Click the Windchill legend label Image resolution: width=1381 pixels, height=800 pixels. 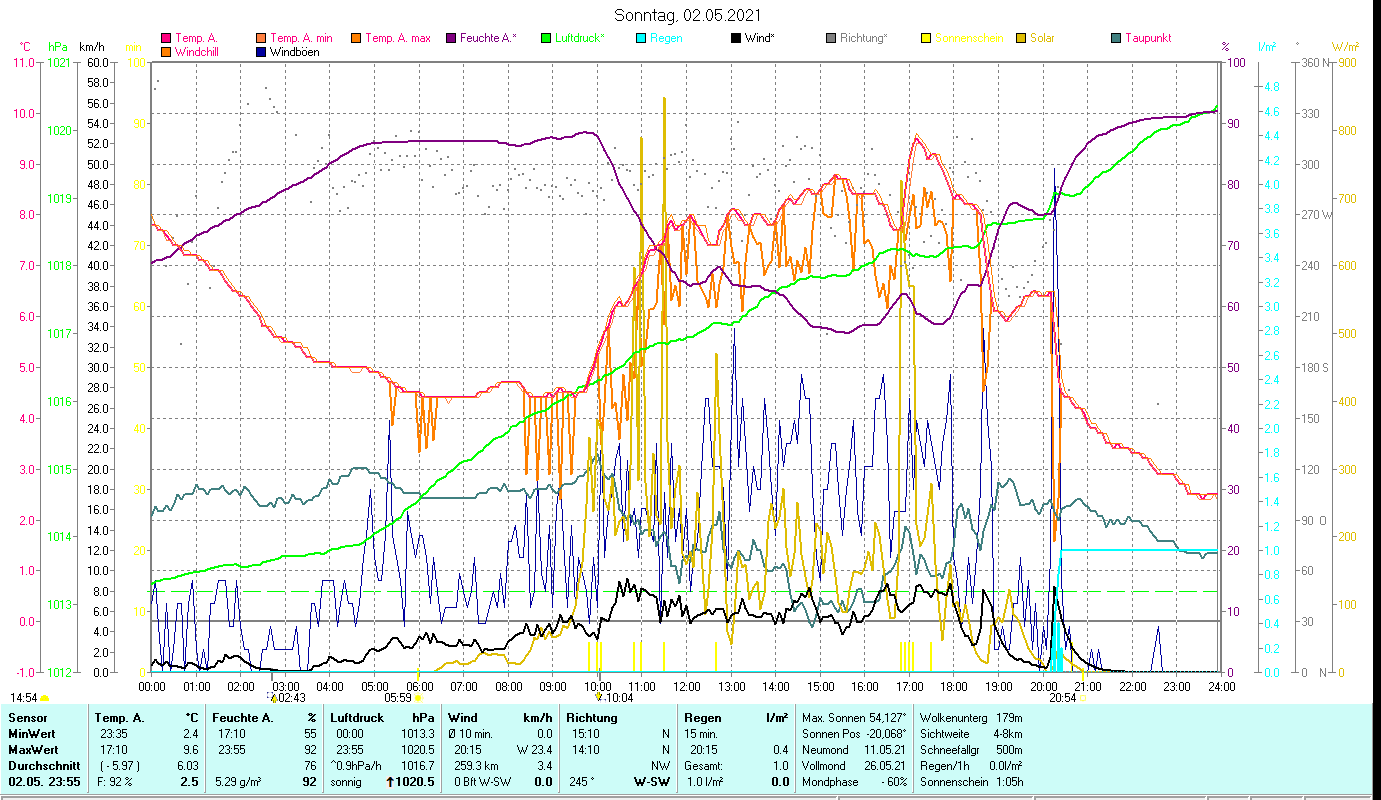[199, 52]
